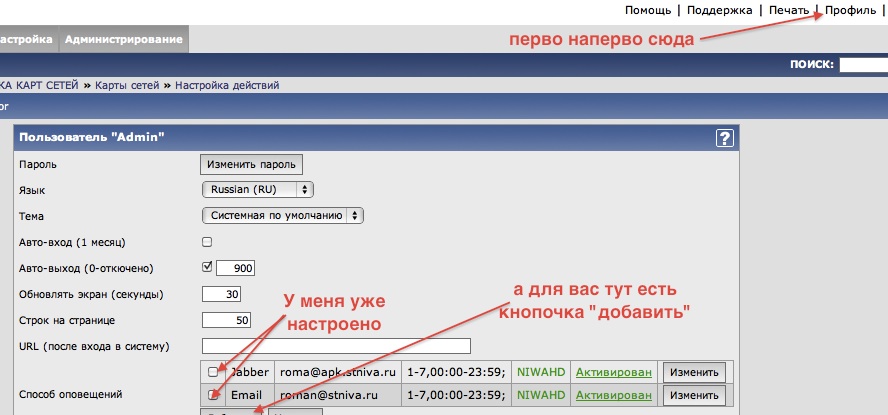Open the Помощь link

[648, 10]
